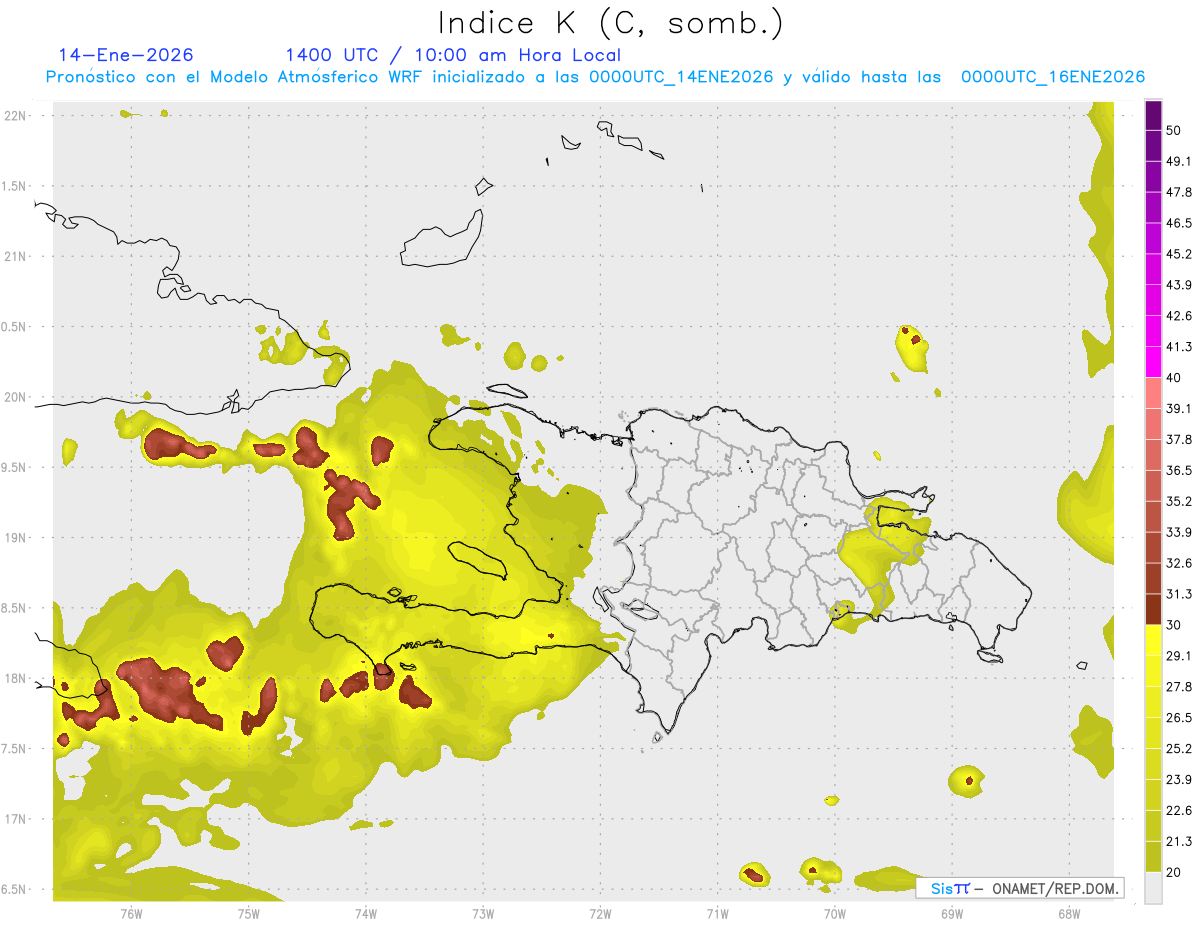The width and height of the screenshot is (1200, 927).
Task: Click latitude label "19N"
Action: click(x=15, y=538)
